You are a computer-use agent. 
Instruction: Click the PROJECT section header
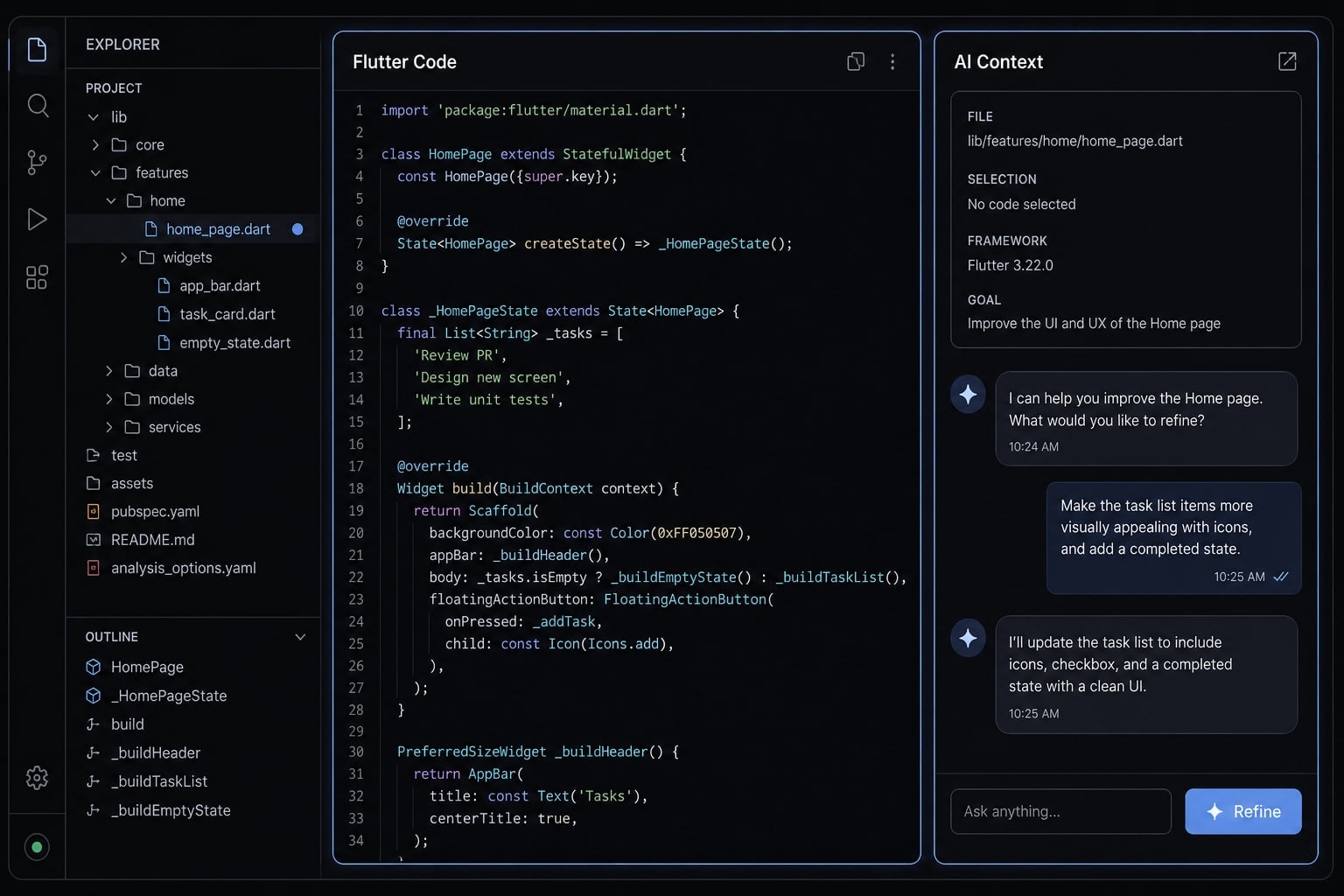tap(114, 88)
